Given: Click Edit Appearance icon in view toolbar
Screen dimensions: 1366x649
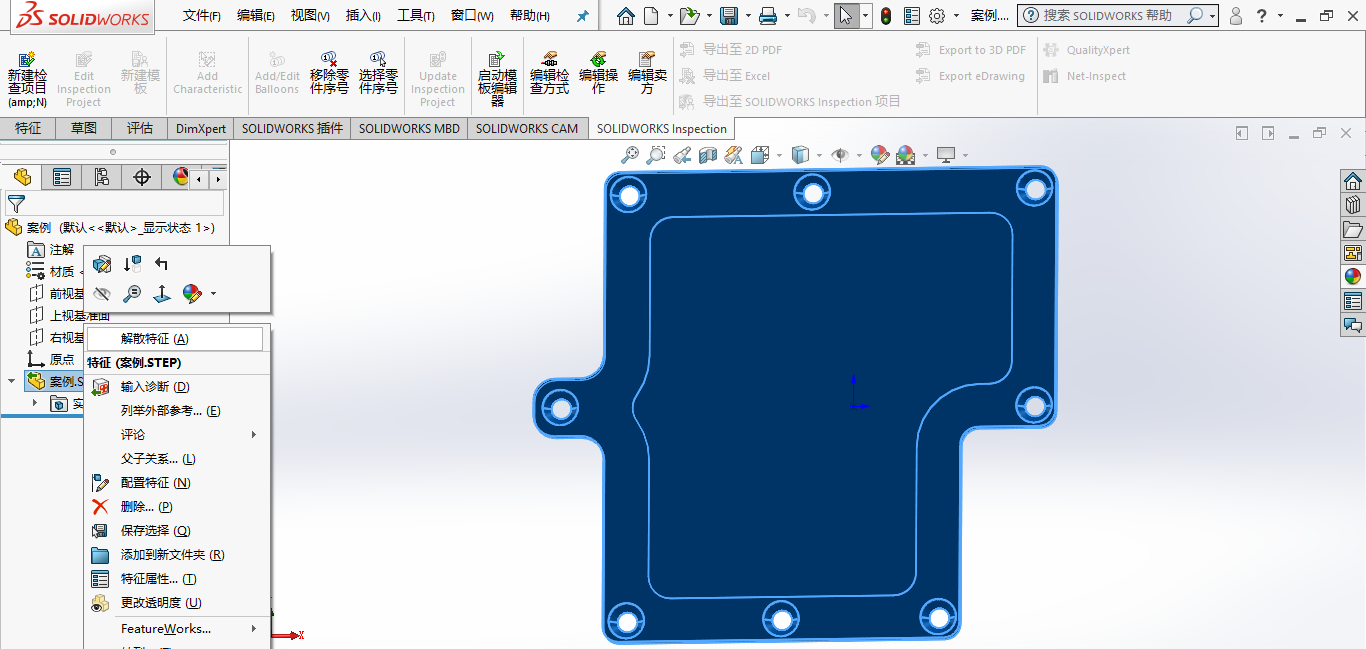Looking at the screenshot, I should coord(880,155).
